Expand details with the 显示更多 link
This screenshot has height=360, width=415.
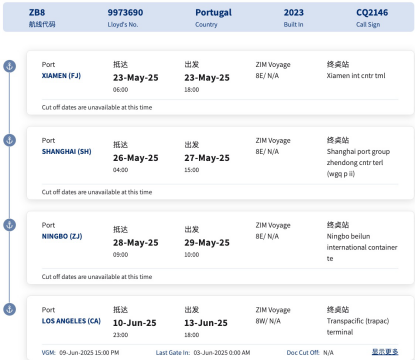pyautogui.click(x=385, y=352)
